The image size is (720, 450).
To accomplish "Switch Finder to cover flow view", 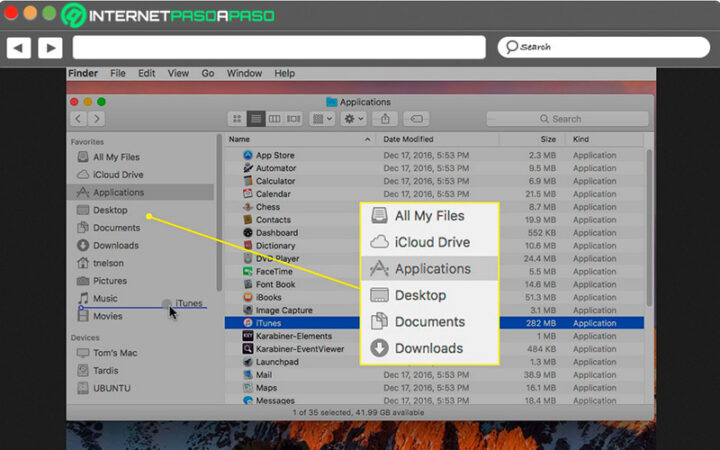I will (293, 119).
